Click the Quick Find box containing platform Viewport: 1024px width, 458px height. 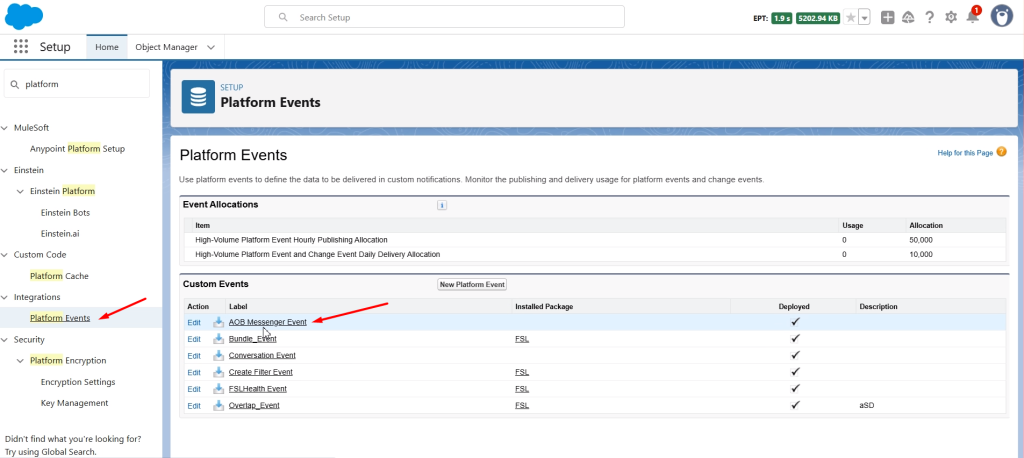coord(77,84)
